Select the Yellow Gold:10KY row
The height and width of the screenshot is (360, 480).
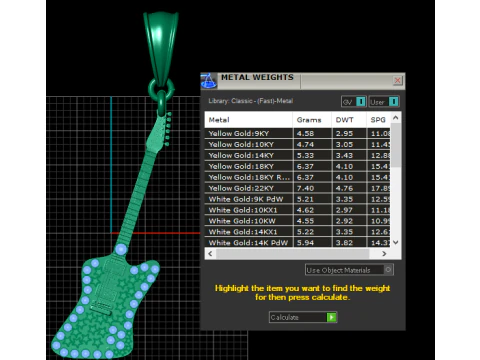(297, 144)
